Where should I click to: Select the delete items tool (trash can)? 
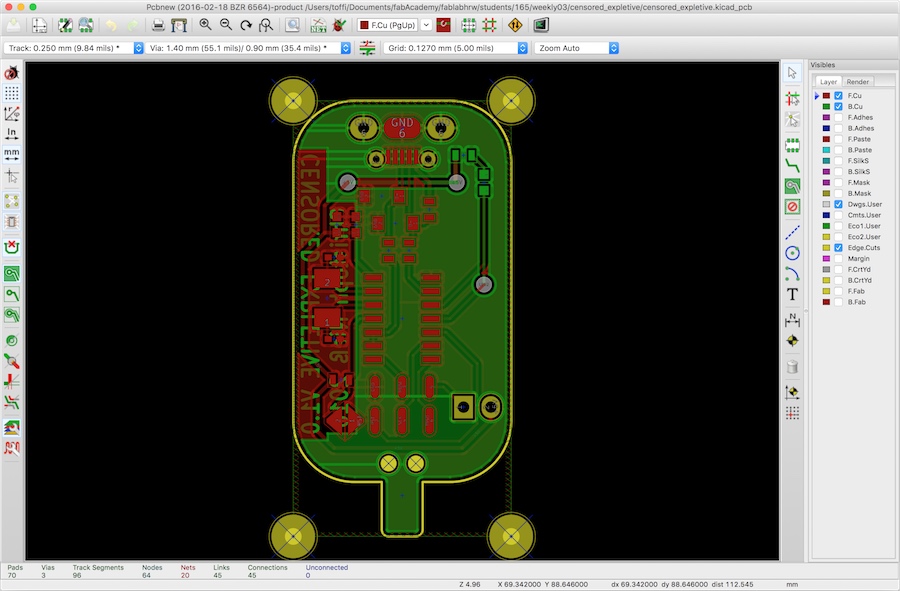click(x=792, y=367)
